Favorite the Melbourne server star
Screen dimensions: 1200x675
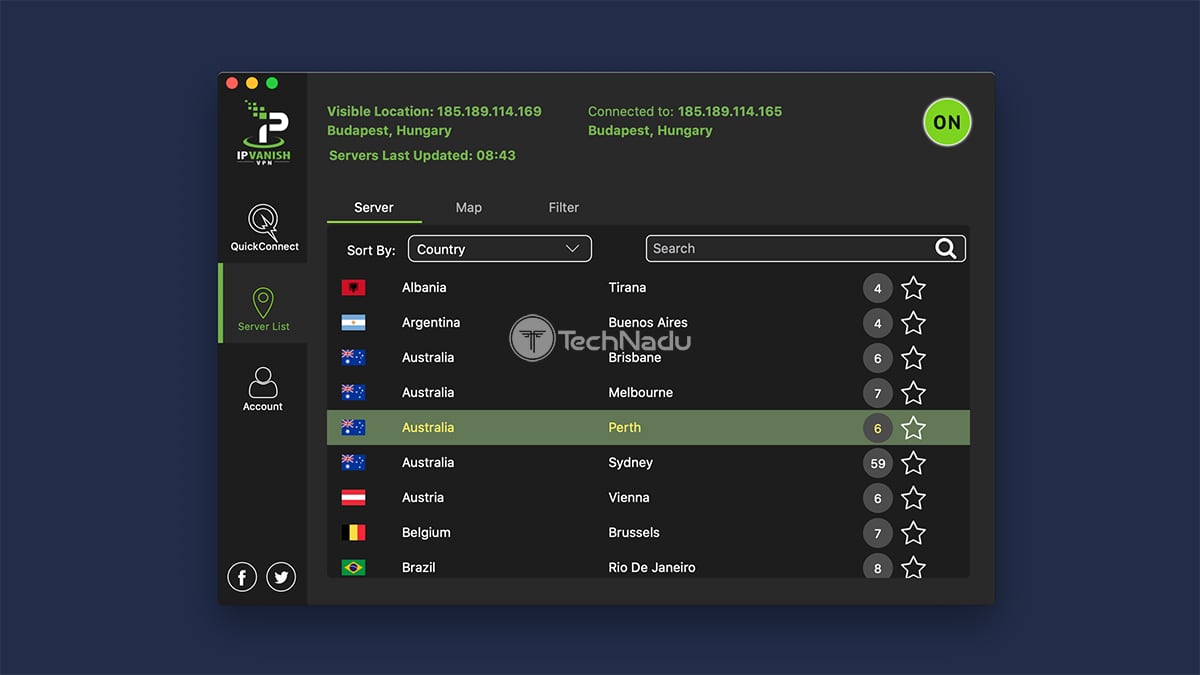[913, 393]
